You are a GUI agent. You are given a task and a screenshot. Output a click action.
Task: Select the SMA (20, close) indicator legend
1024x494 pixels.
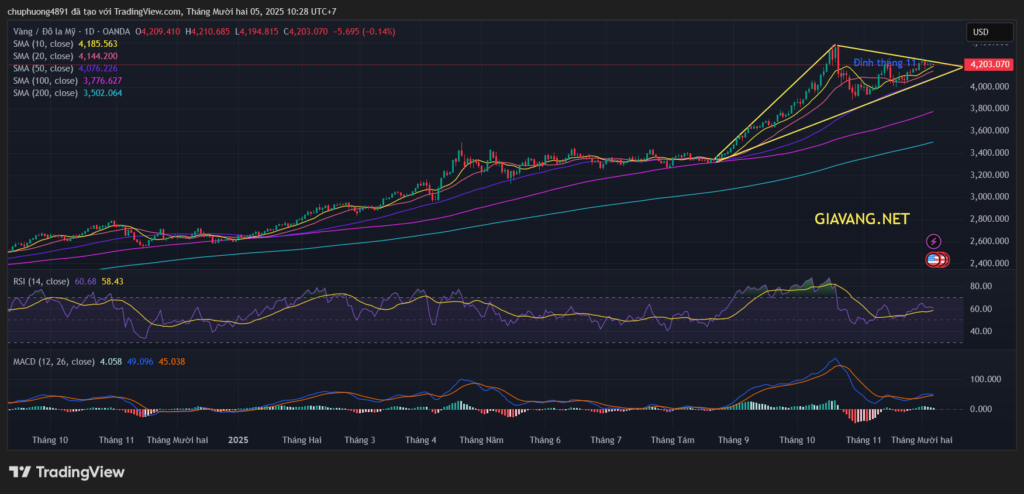(x=45, y=57)
